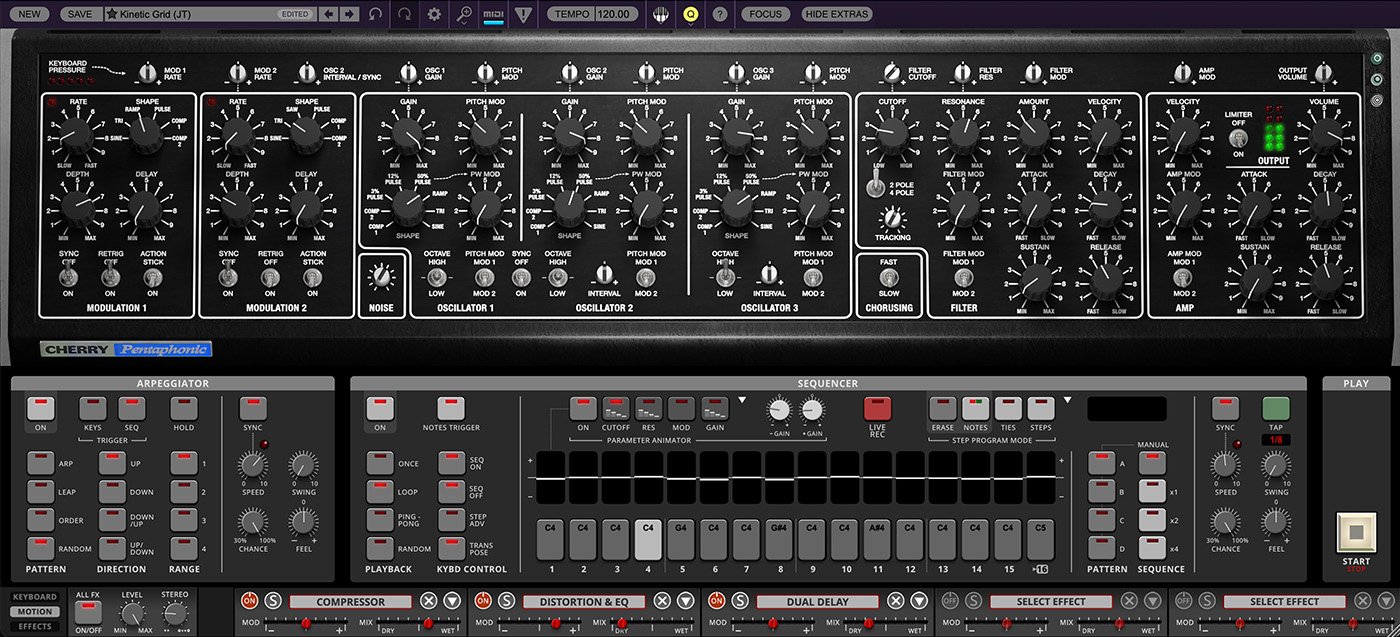Solo the Compressor effect S icon
This screenshot has height=637, width=1400.
pos(272,601)
